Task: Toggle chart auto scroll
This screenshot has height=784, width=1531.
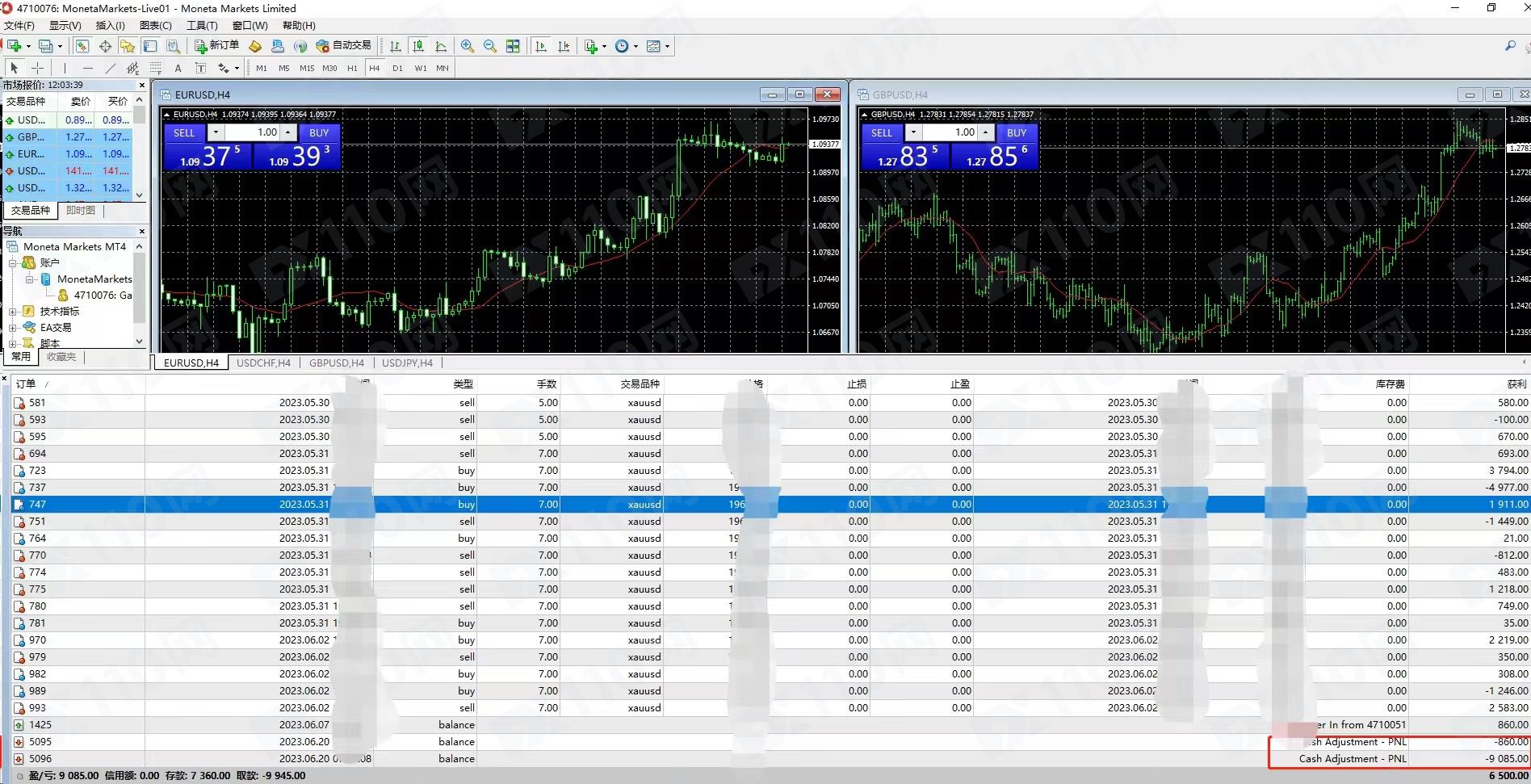Action: click(541, 46)
